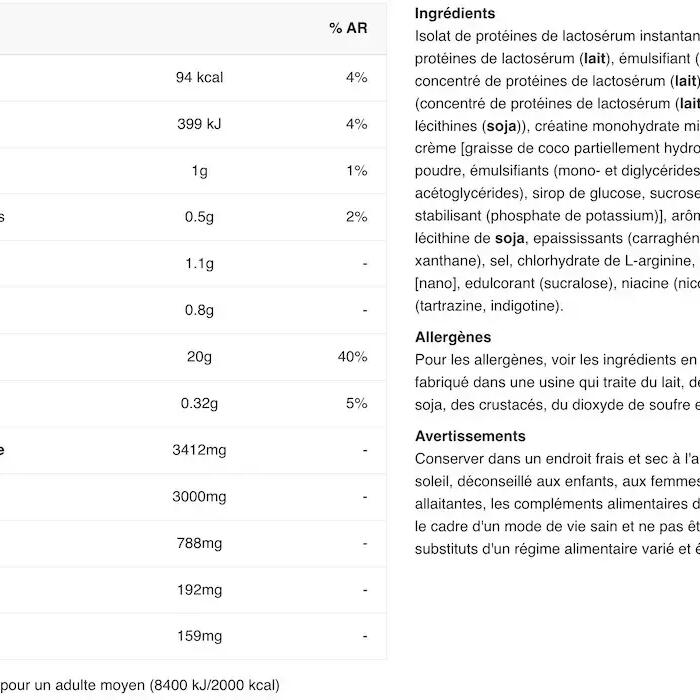Click the Allergènes heading
This screenshot has width=700, height=700.
453,337
